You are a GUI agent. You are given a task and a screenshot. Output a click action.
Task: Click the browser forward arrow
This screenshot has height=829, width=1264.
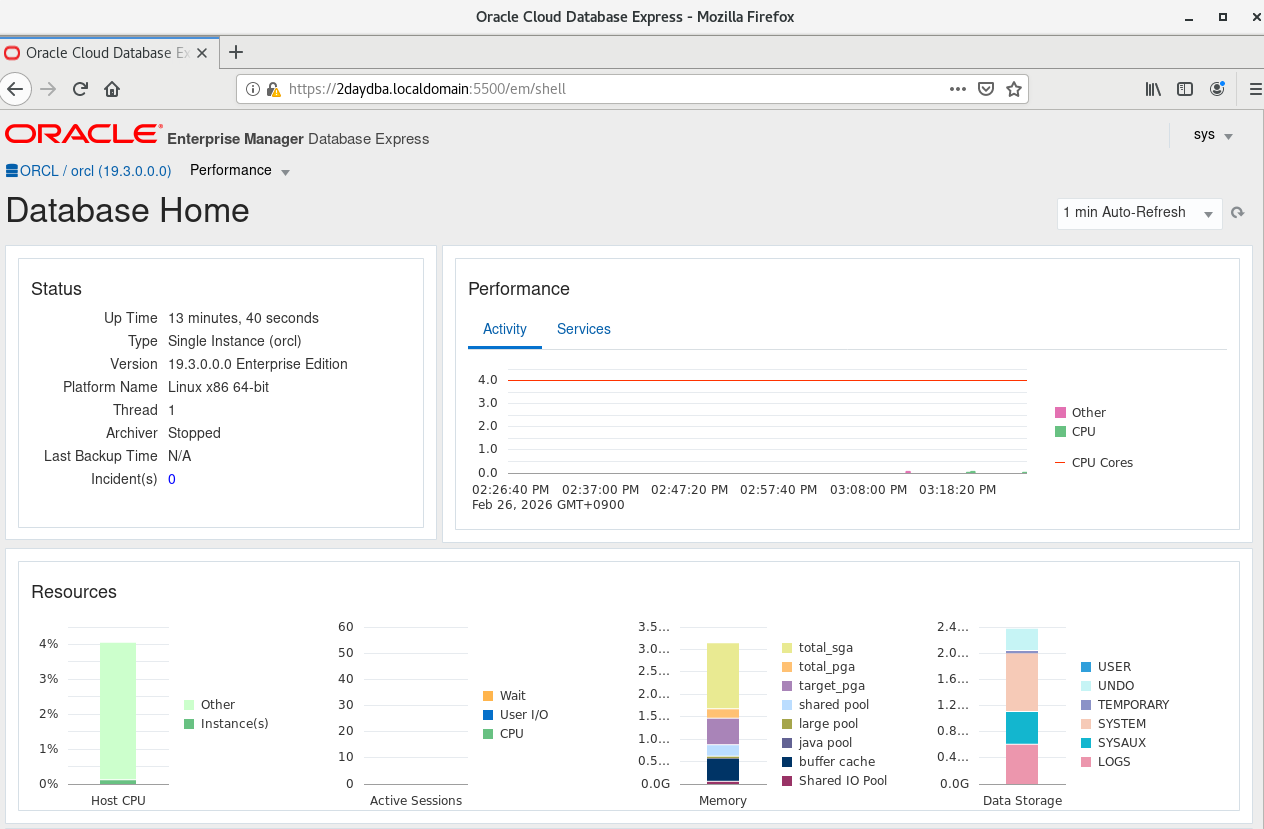pos(48,89)
